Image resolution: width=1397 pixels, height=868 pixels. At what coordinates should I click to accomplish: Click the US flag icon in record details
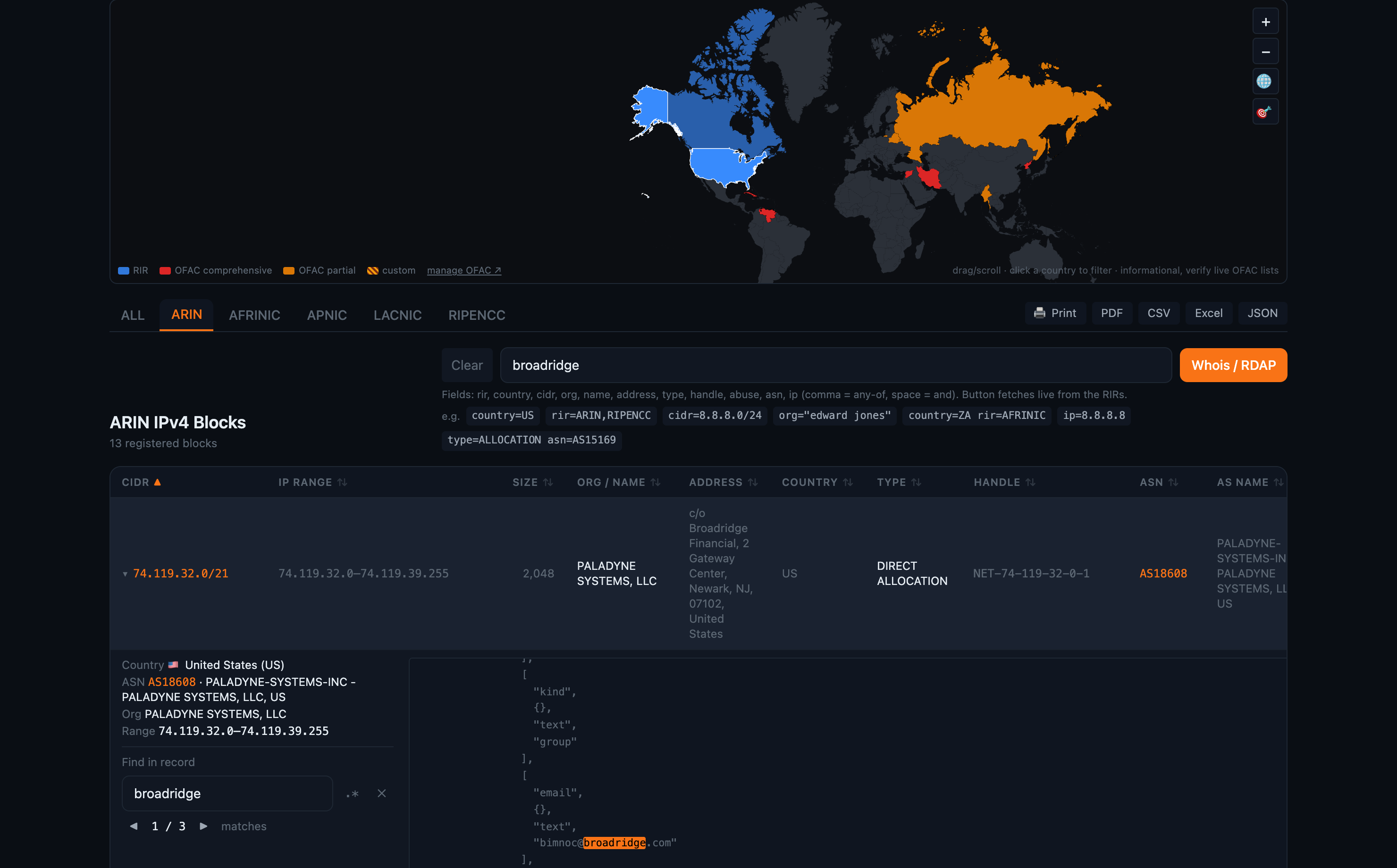click(x=173, y=665)
